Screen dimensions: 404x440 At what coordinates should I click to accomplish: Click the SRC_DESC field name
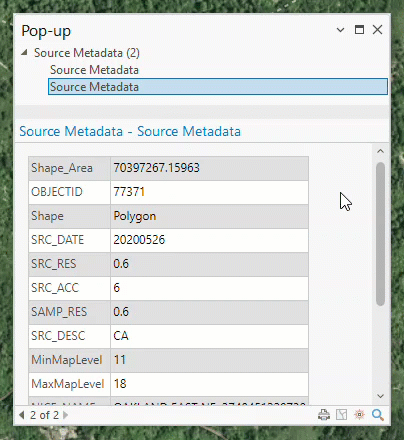[x=58, y=336]
